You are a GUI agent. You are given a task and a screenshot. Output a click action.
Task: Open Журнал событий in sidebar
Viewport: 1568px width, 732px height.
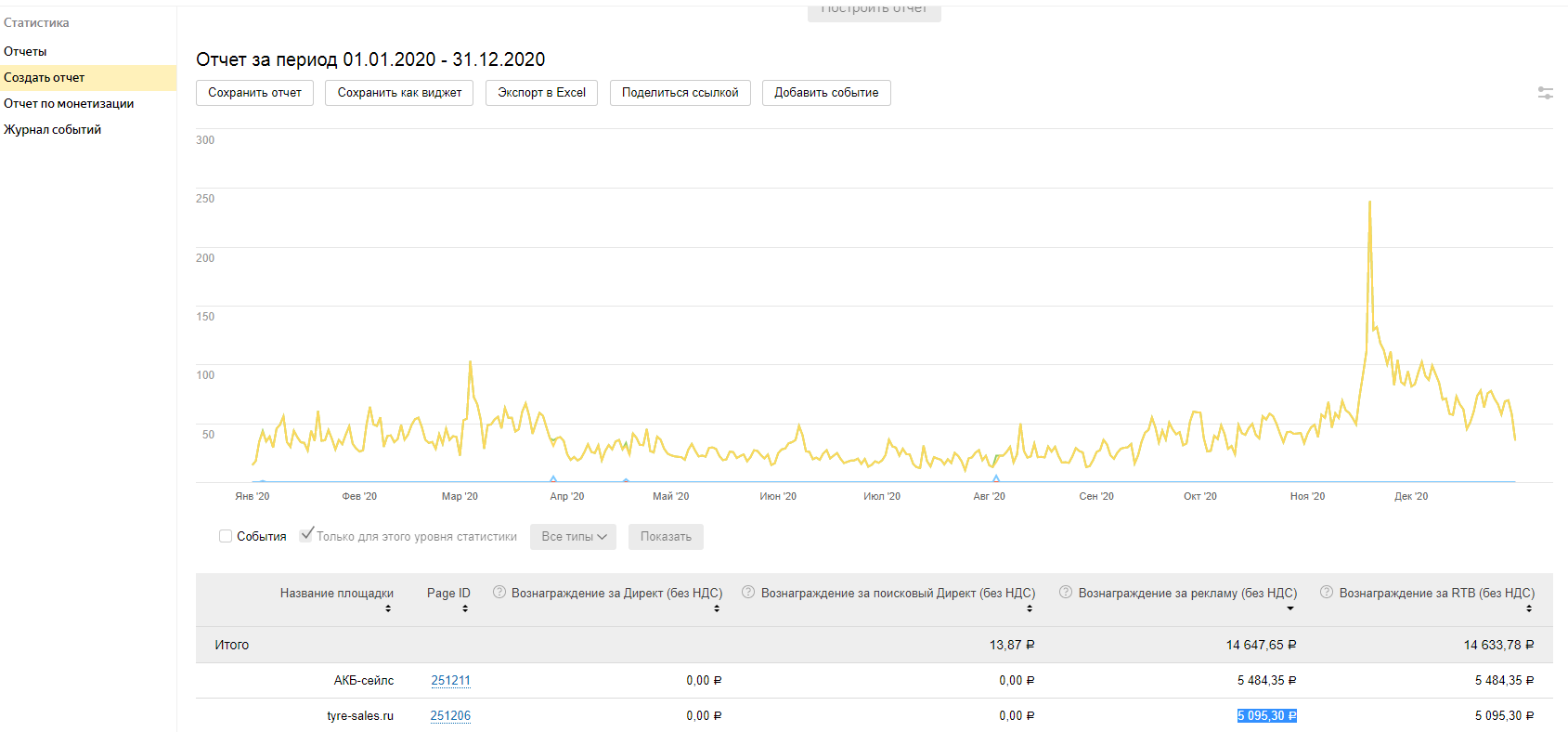(53, 130)
